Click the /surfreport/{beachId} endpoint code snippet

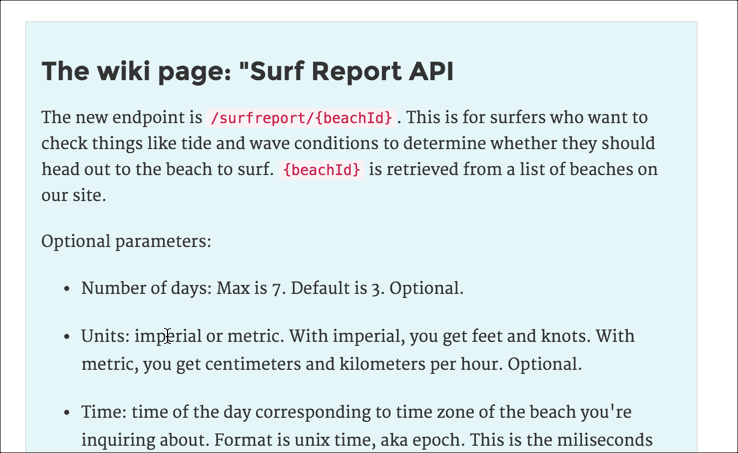tap(301, 118)
